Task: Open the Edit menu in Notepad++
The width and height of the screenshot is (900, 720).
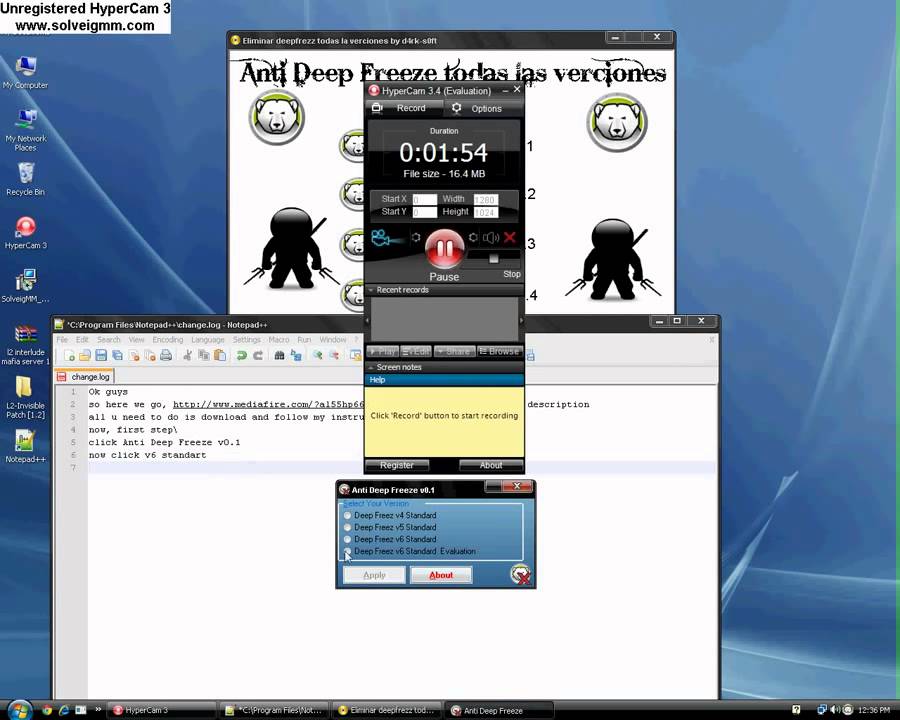Action: (82, 340)
